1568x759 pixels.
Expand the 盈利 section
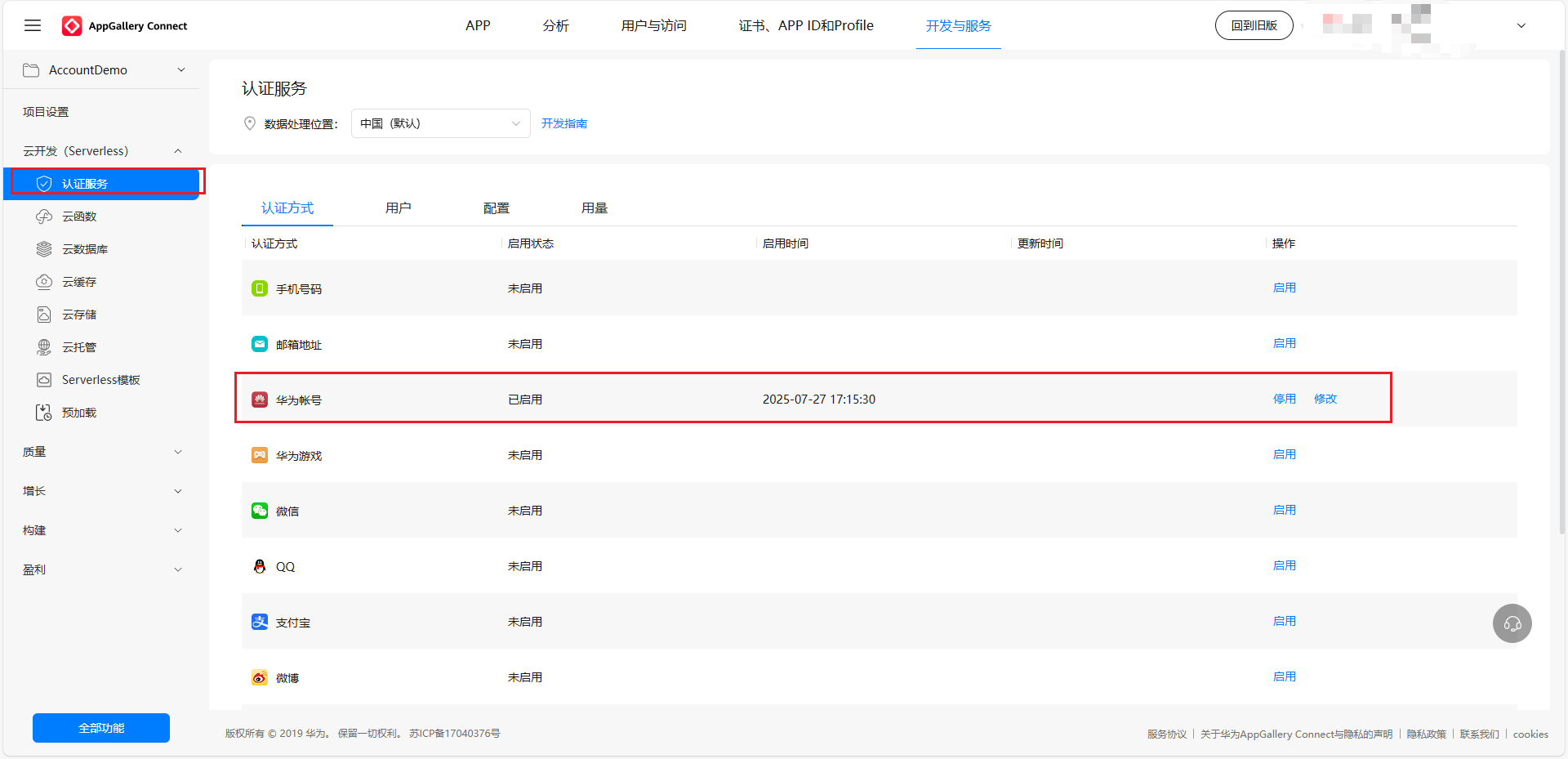(178, 569)
